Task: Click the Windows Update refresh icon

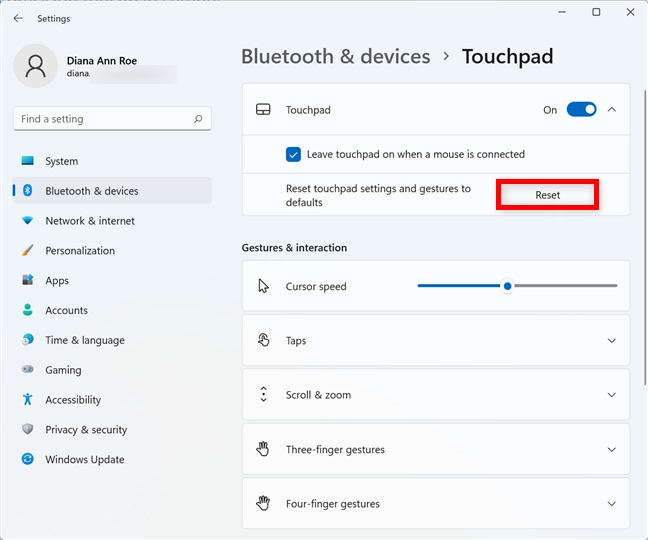Action: [x=28, y=459]
